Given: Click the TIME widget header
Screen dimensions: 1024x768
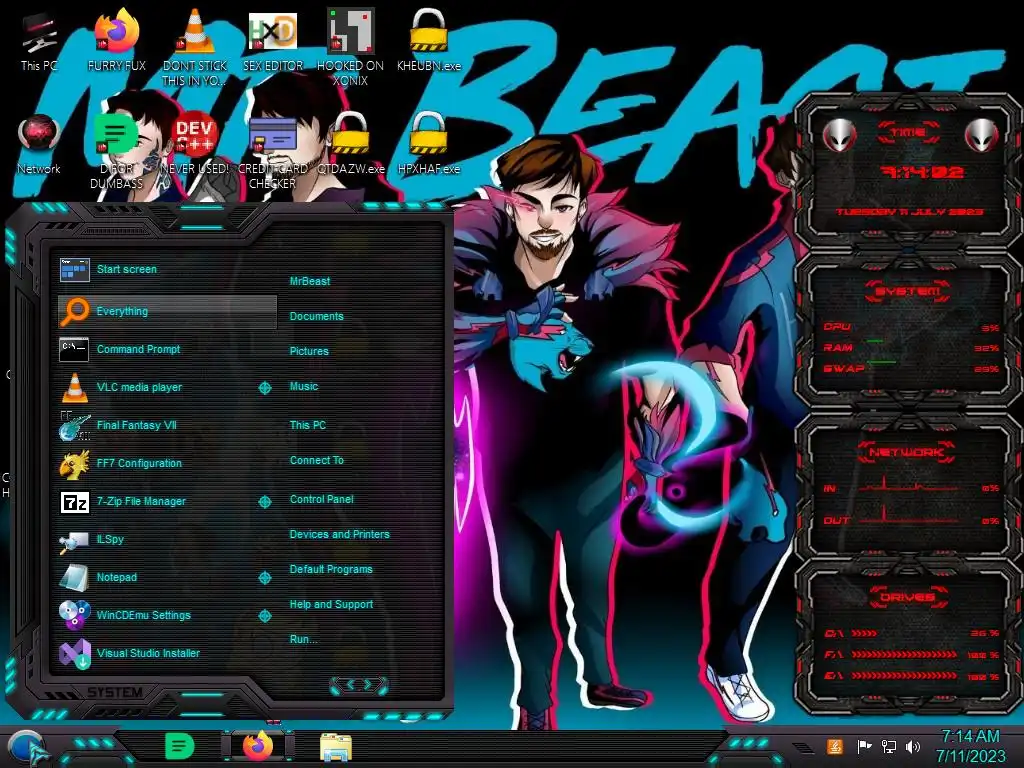Looking at the screenshot, I should pos(908,133).
